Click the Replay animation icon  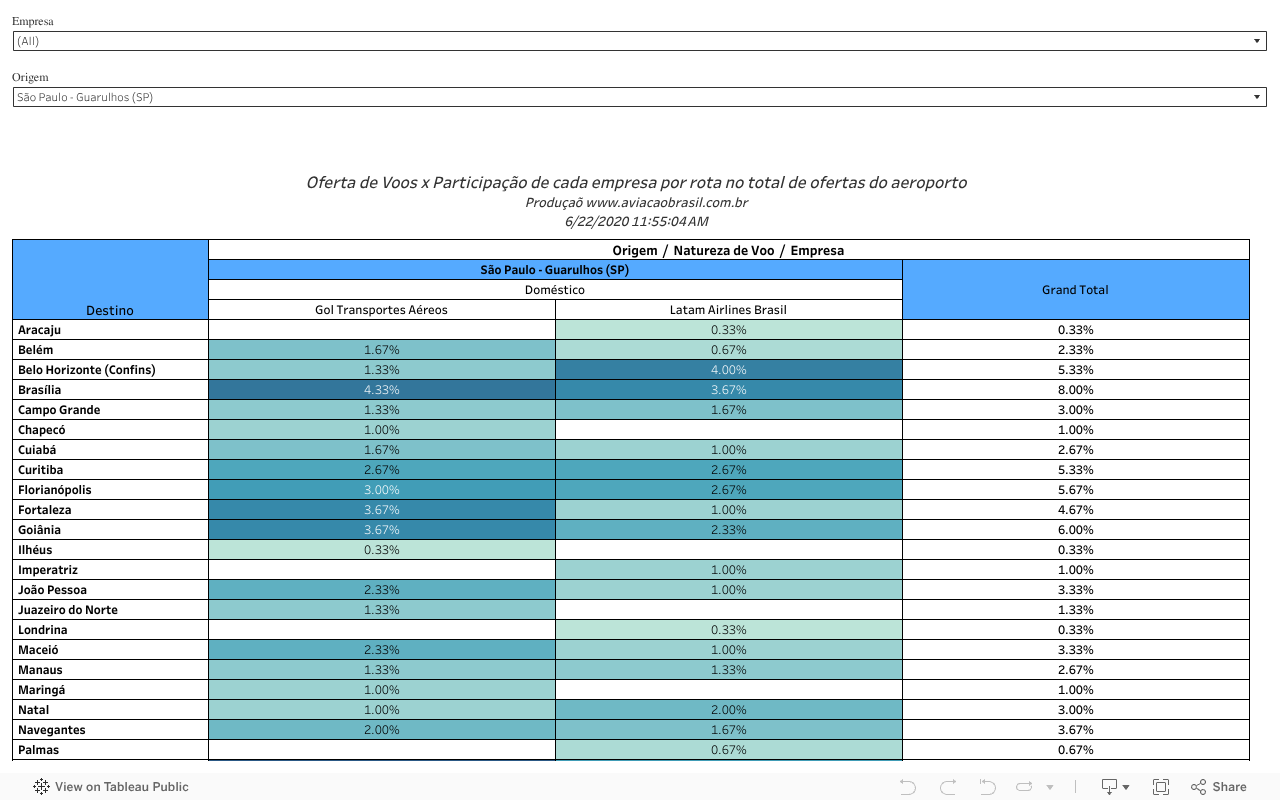click(x=1024, y=787)
